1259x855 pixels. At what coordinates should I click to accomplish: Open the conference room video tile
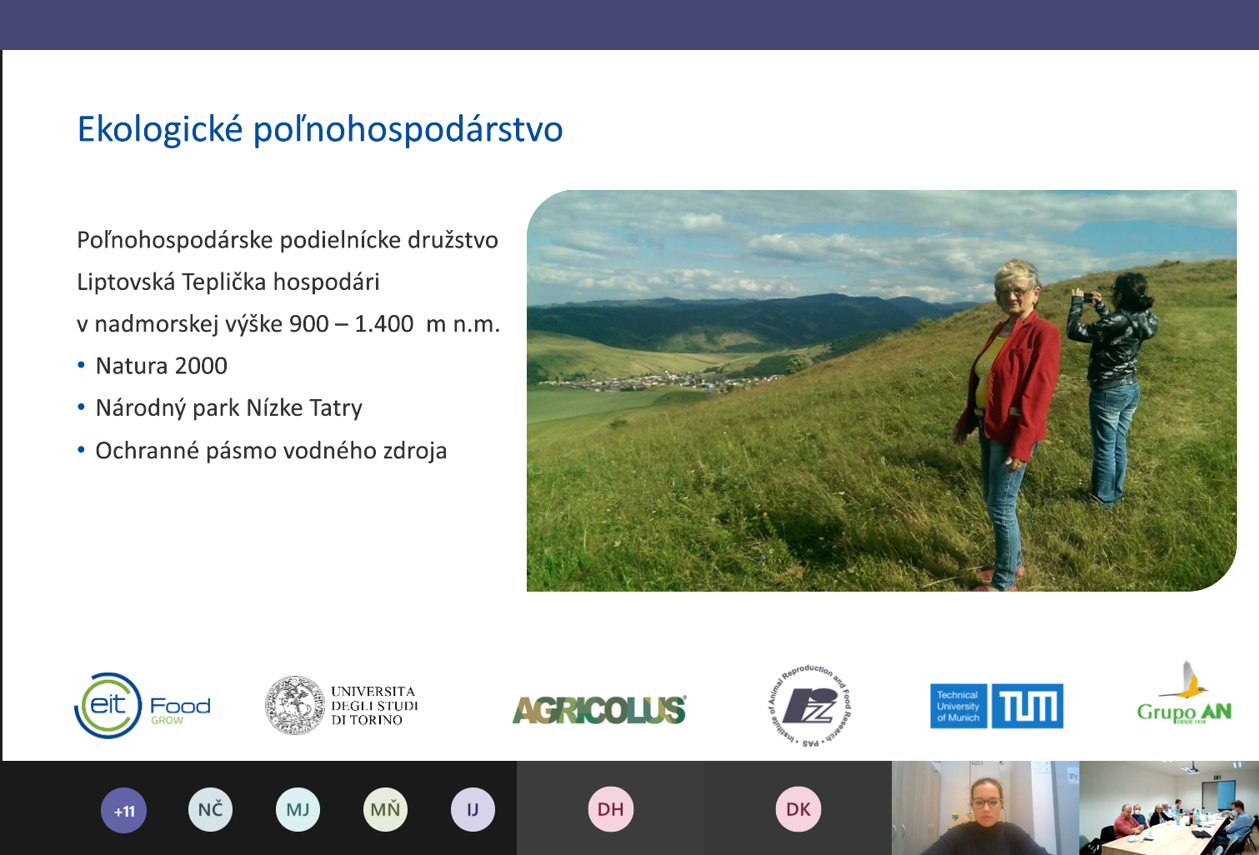pyautogui.click(x=1168, y=808)
